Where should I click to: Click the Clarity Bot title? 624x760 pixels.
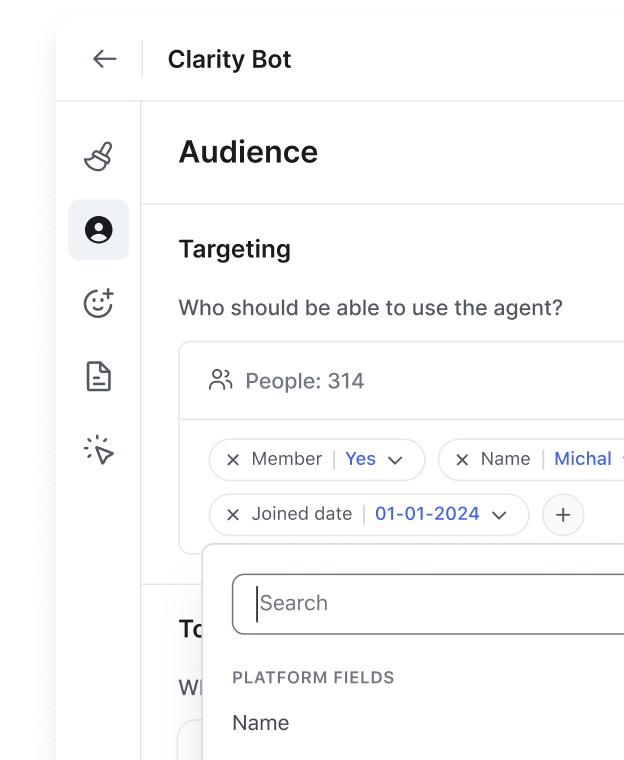pyautogui.click(x=229, y=59)
